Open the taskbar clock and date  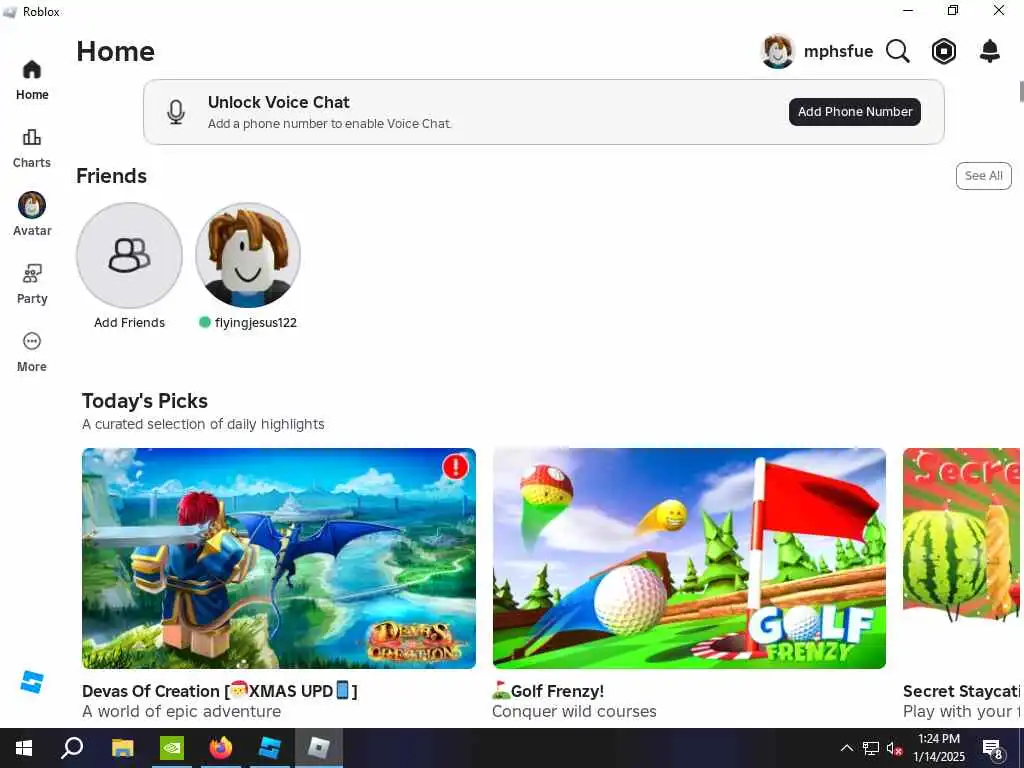(938, 748)
